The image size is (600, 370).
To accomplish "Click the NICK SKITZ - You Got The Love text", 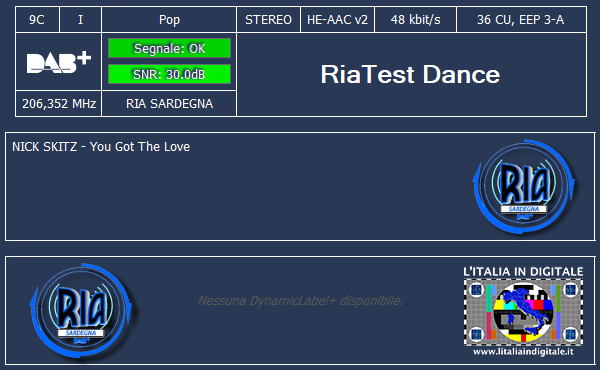I will [x=101, y=147].
